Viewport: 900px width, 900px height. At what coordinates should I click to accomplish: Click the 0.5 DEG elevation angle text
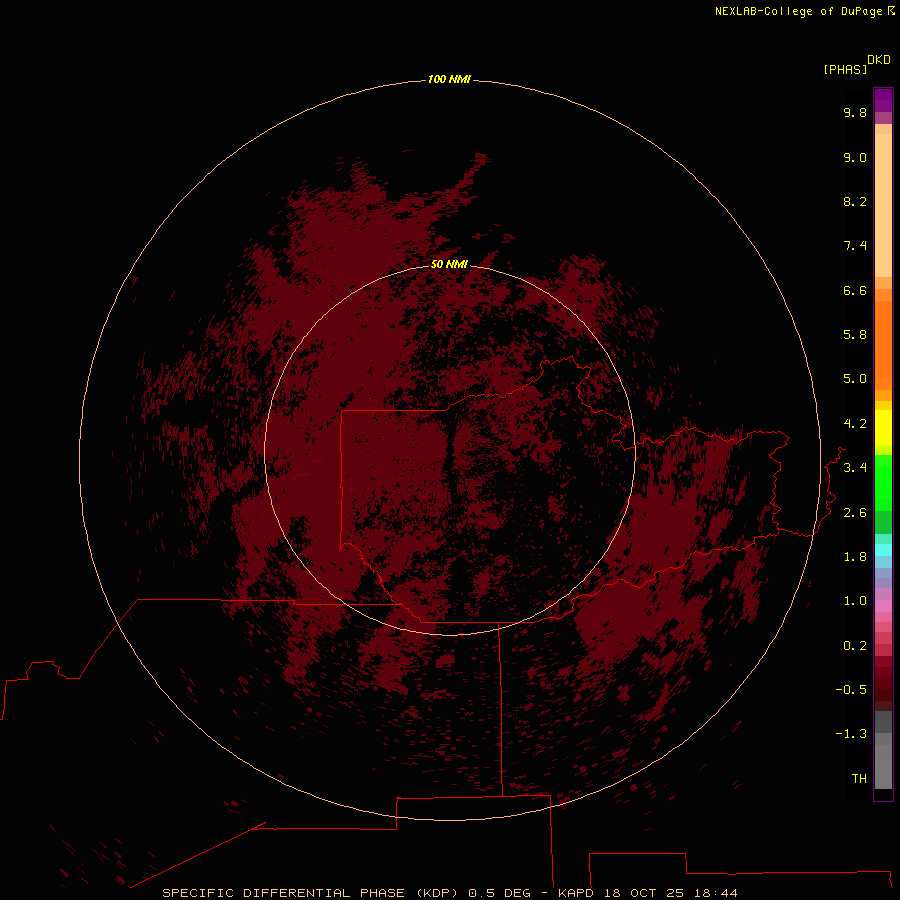coord(499,893)
